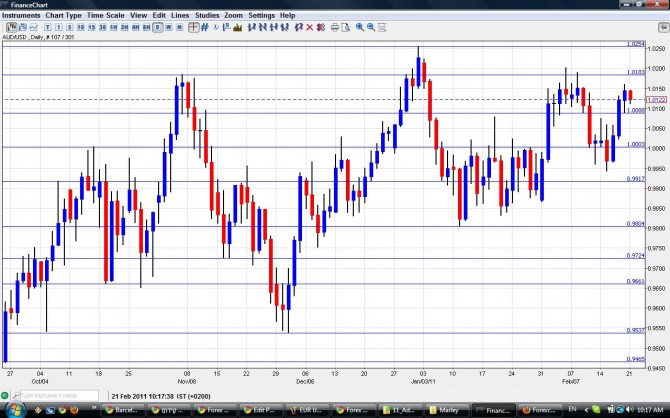
Task: Click the reset zoom icon
Action: coord(382,27)
